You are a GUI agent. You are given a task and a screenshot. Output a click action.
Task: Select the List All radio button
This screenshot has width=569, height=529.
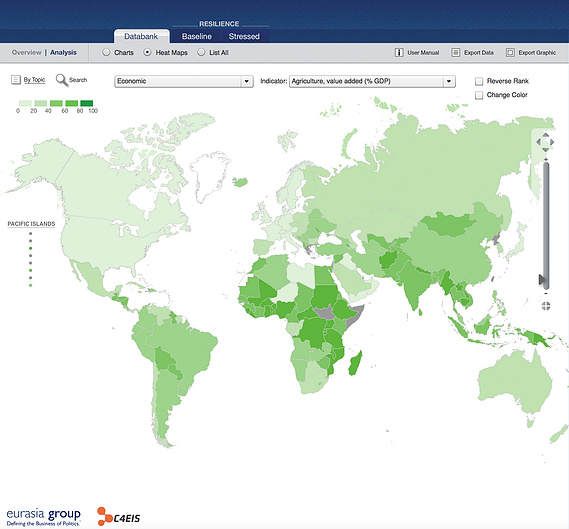pyautogui.click(x=201, y=52)
